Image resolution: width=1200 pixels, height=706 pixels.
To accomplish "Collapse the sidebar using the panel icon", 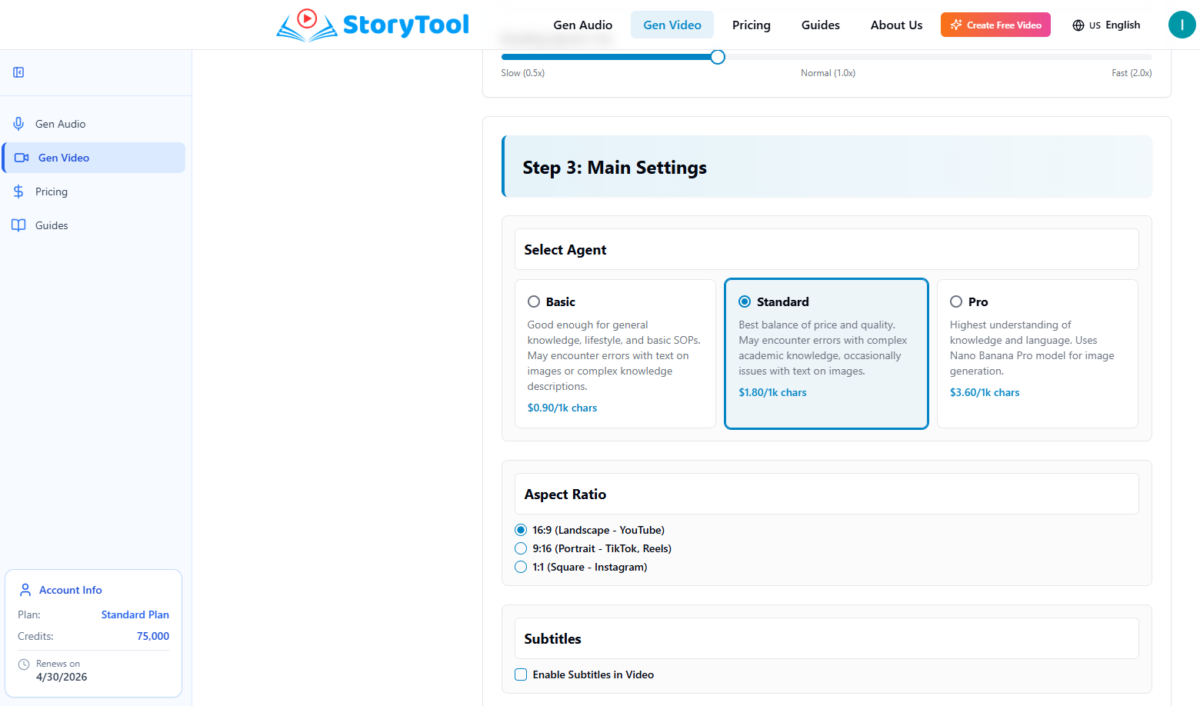I will pyautogui.click(x=18, y=72).
